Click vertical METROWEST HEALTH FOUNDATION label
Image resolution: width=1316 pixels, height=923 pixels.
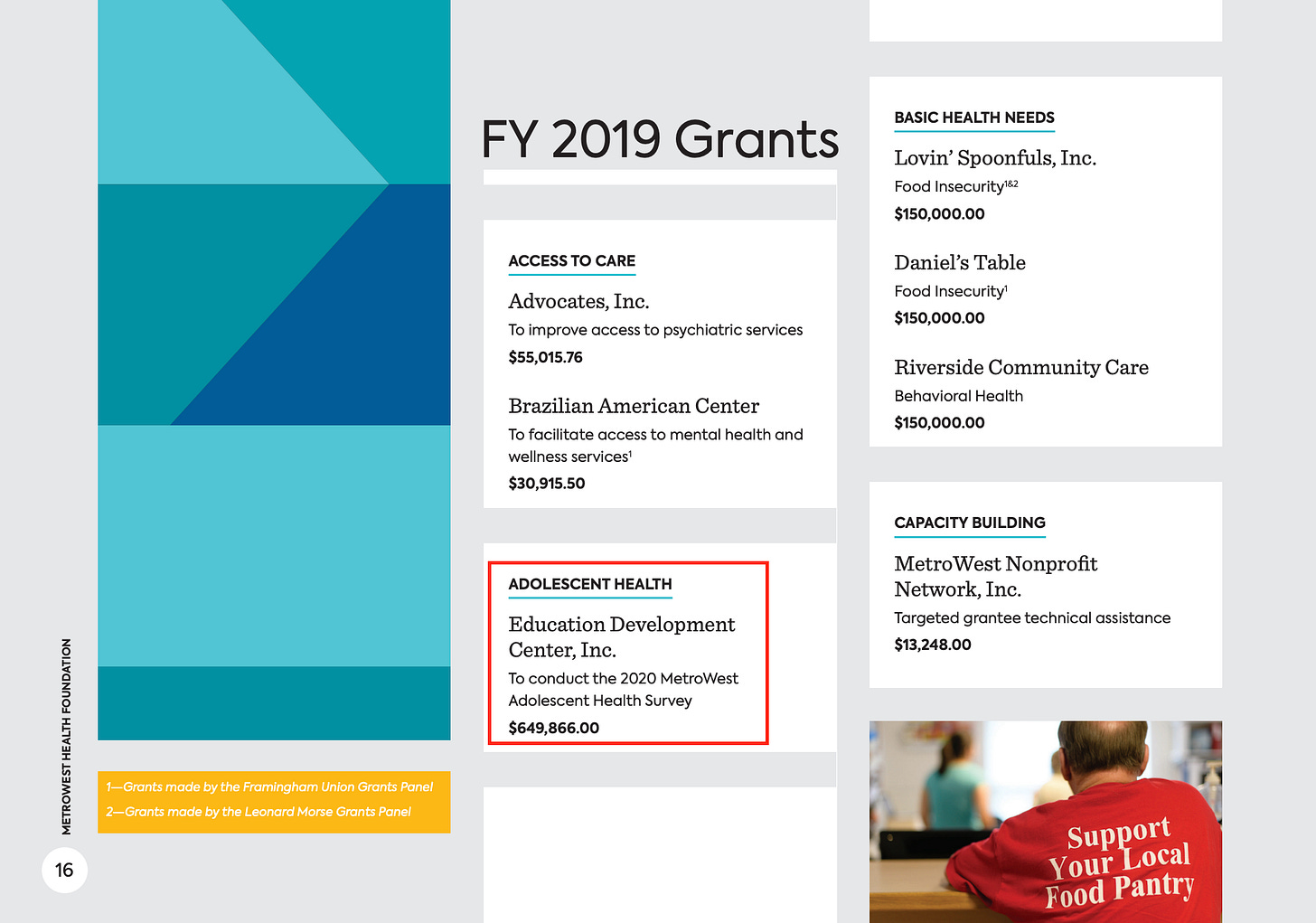click(x=66, y=737)
